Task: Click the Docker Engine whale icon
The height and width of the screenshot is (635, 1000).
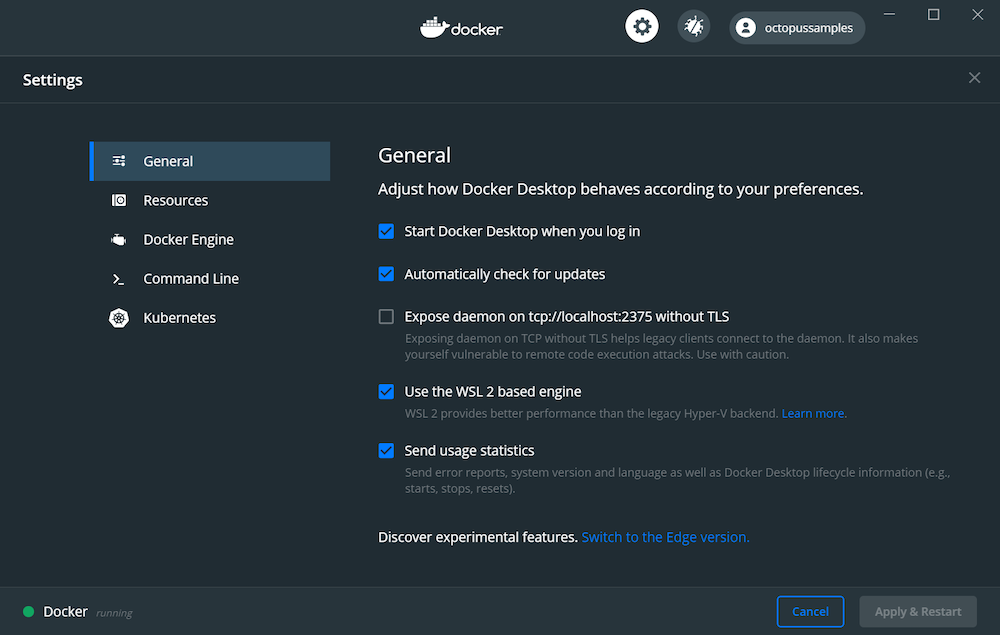Action: [x=119, y=240]
